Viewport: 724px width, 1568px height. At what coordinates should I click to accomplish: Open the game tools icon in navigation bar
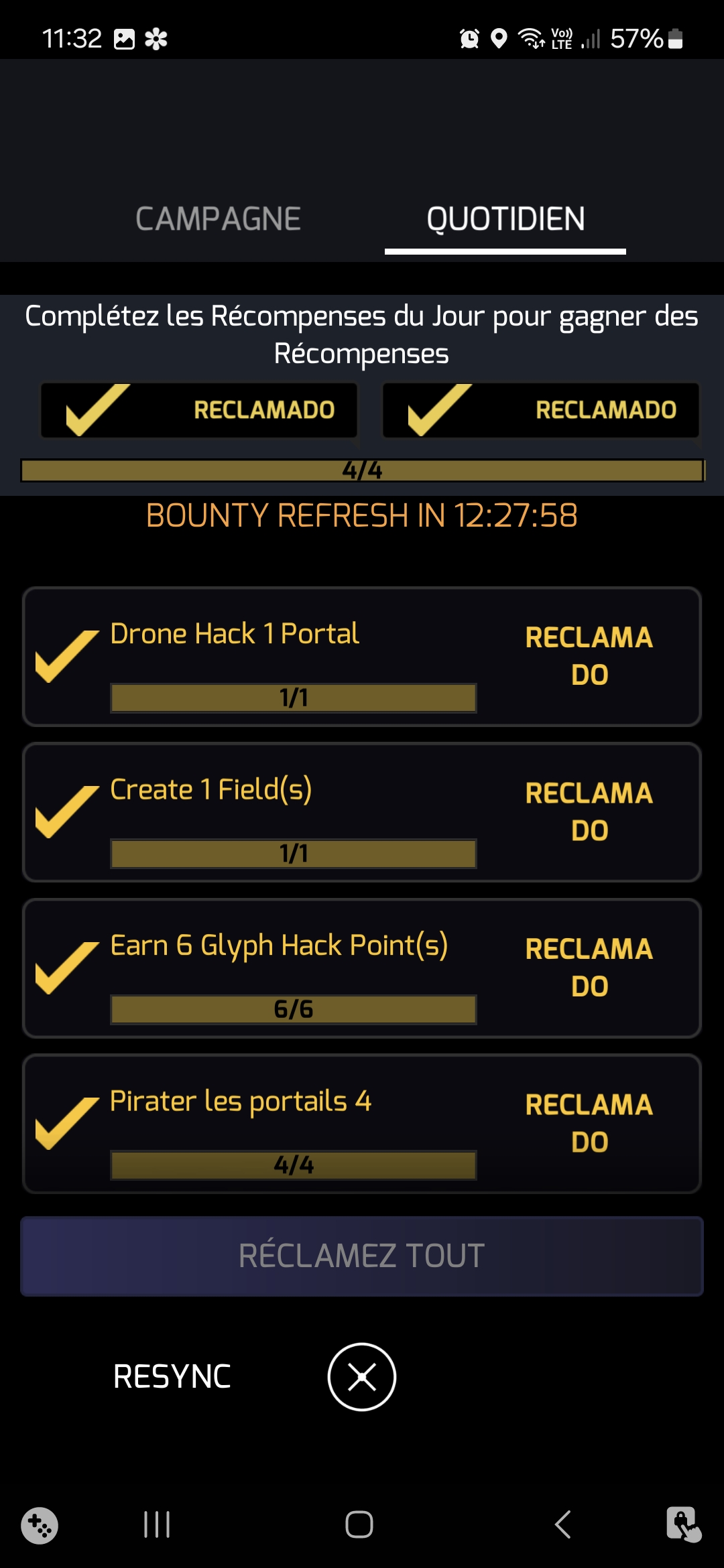coord(40,1526)
